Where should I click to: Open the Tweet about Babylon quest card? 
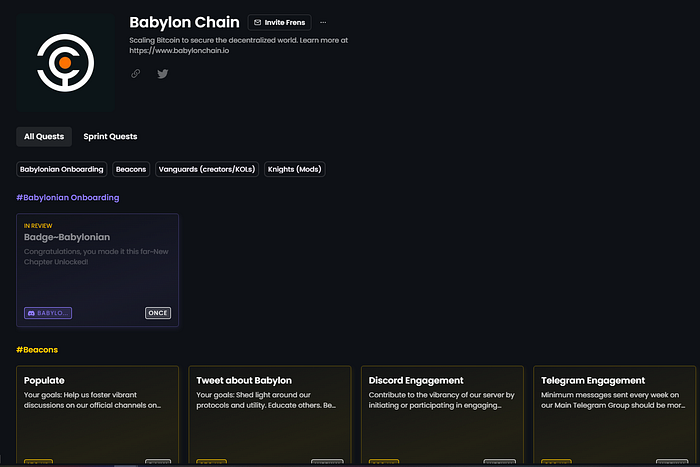pyautogui.click(x=270, y=415)
